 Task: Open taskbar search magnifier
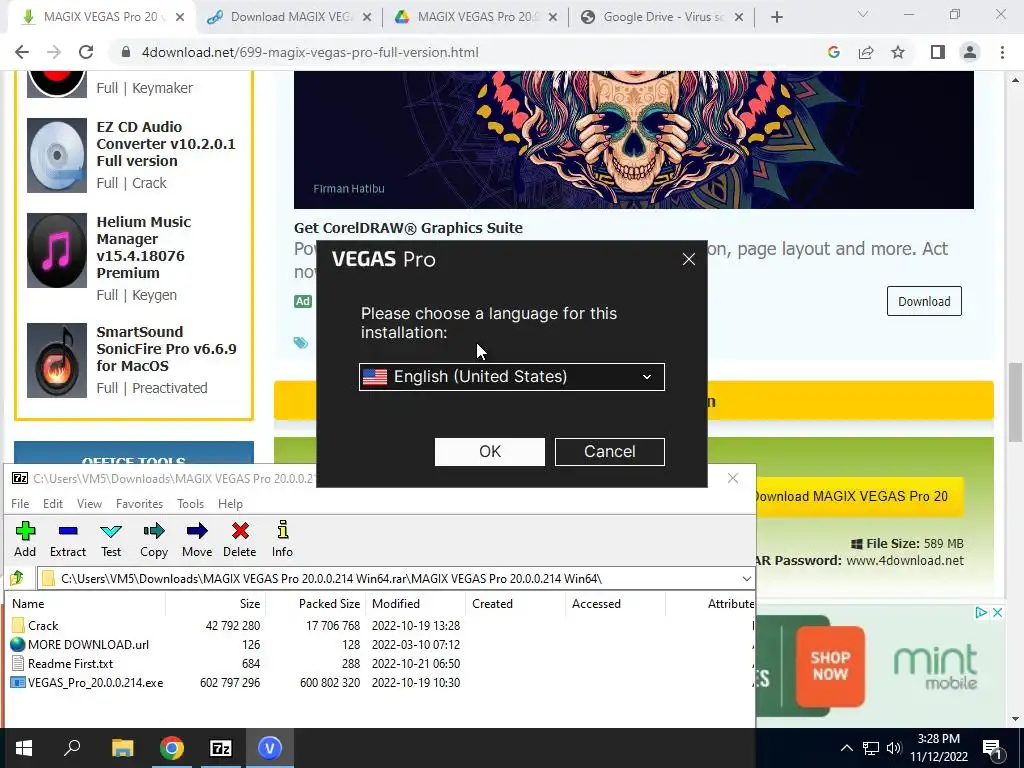[72, 748]
